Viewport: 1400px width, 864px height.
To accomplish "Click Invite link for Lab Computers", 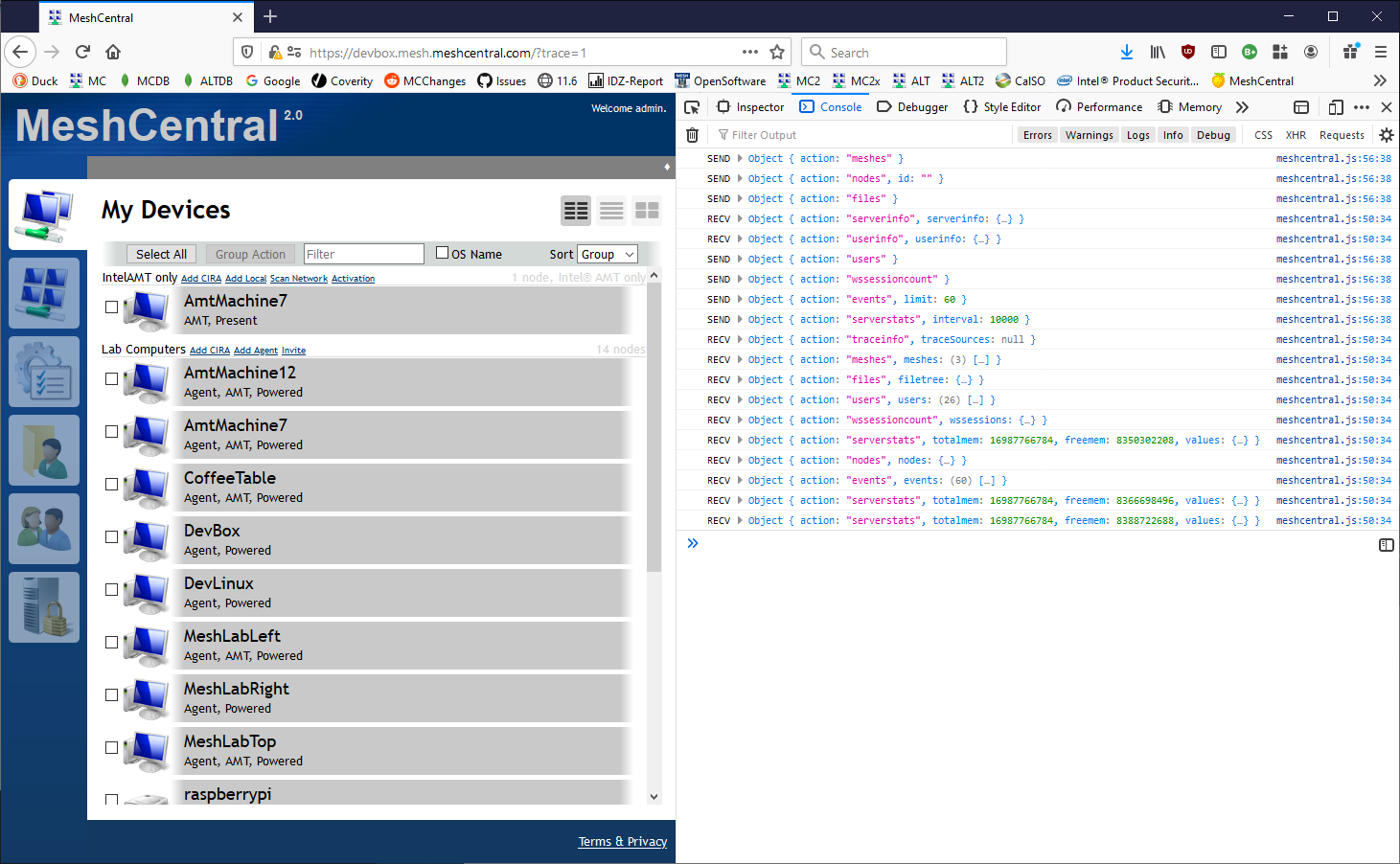I will click(293, 351).
